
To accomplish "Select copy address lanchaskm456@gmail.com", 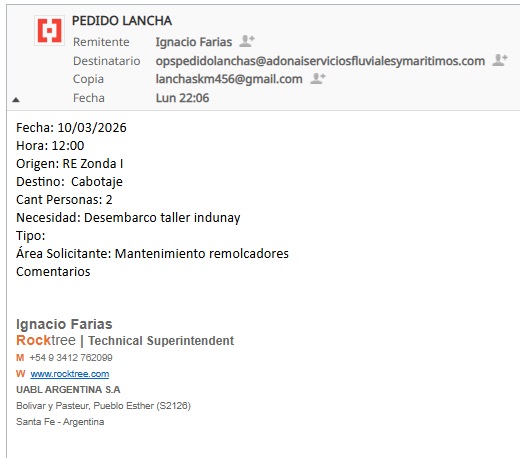I will tap(229, 79).
